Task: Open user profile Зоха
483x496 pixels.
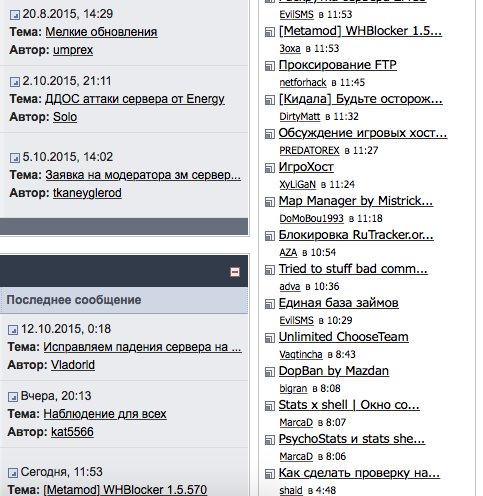Action: [x=290, y=49]
